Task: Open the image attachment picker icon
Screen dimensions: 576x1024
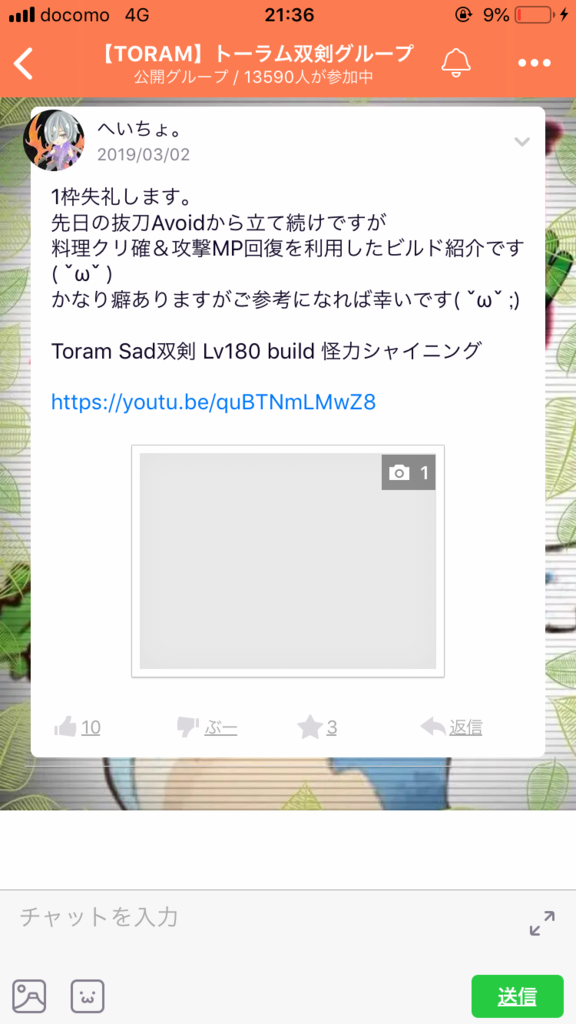Action: (x=29, y=997)
